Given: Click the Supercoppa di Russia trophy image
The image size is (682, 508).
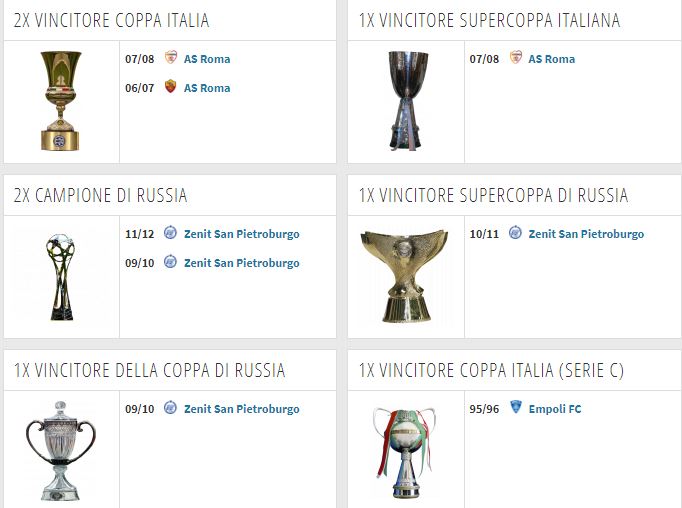Looking at the screenshot, I should coord(404,275).
